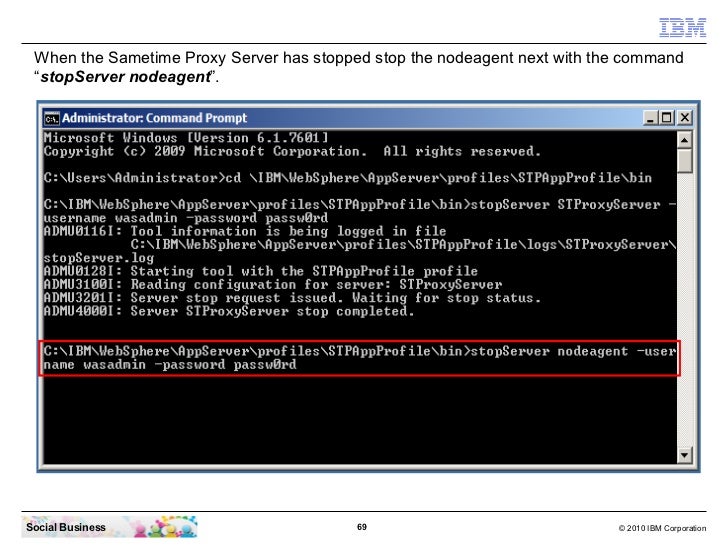This screenshot has height=546, width=728.
Task: Close the Administrator Command Prompt window
Action: (684, 118)
